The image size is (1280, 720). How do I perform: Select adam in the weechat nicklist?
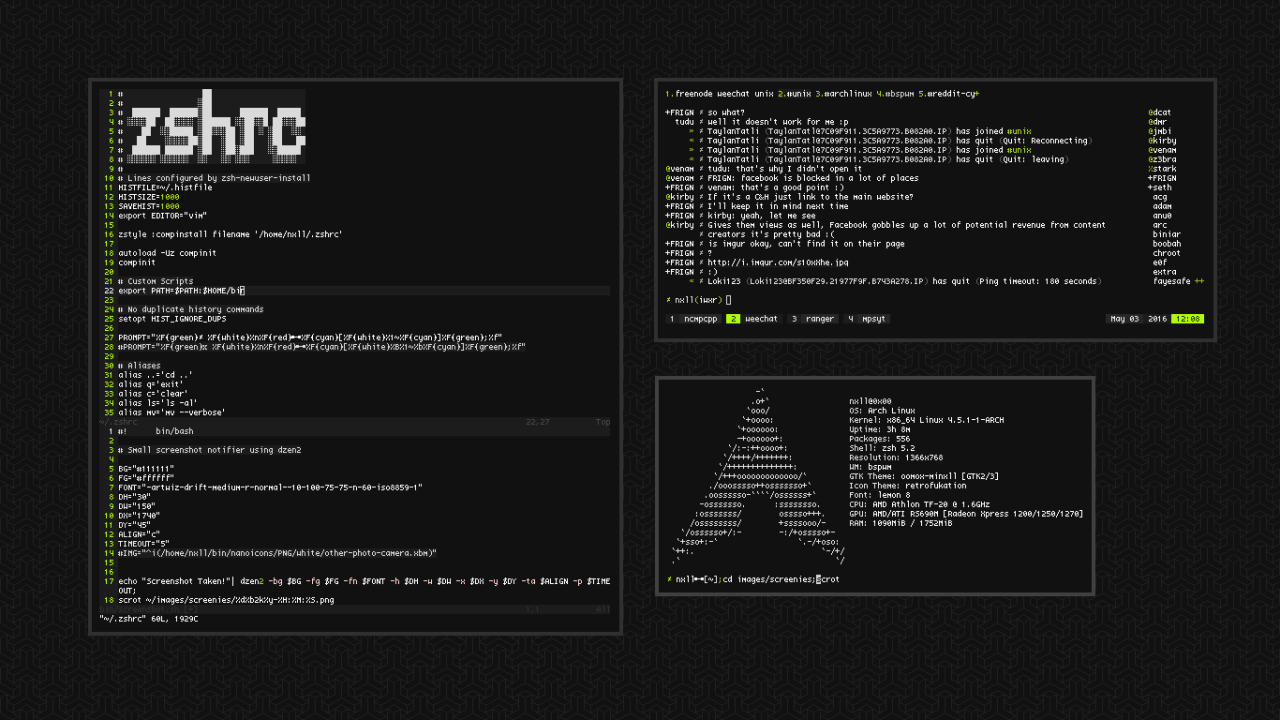(x=1162, y=206)
